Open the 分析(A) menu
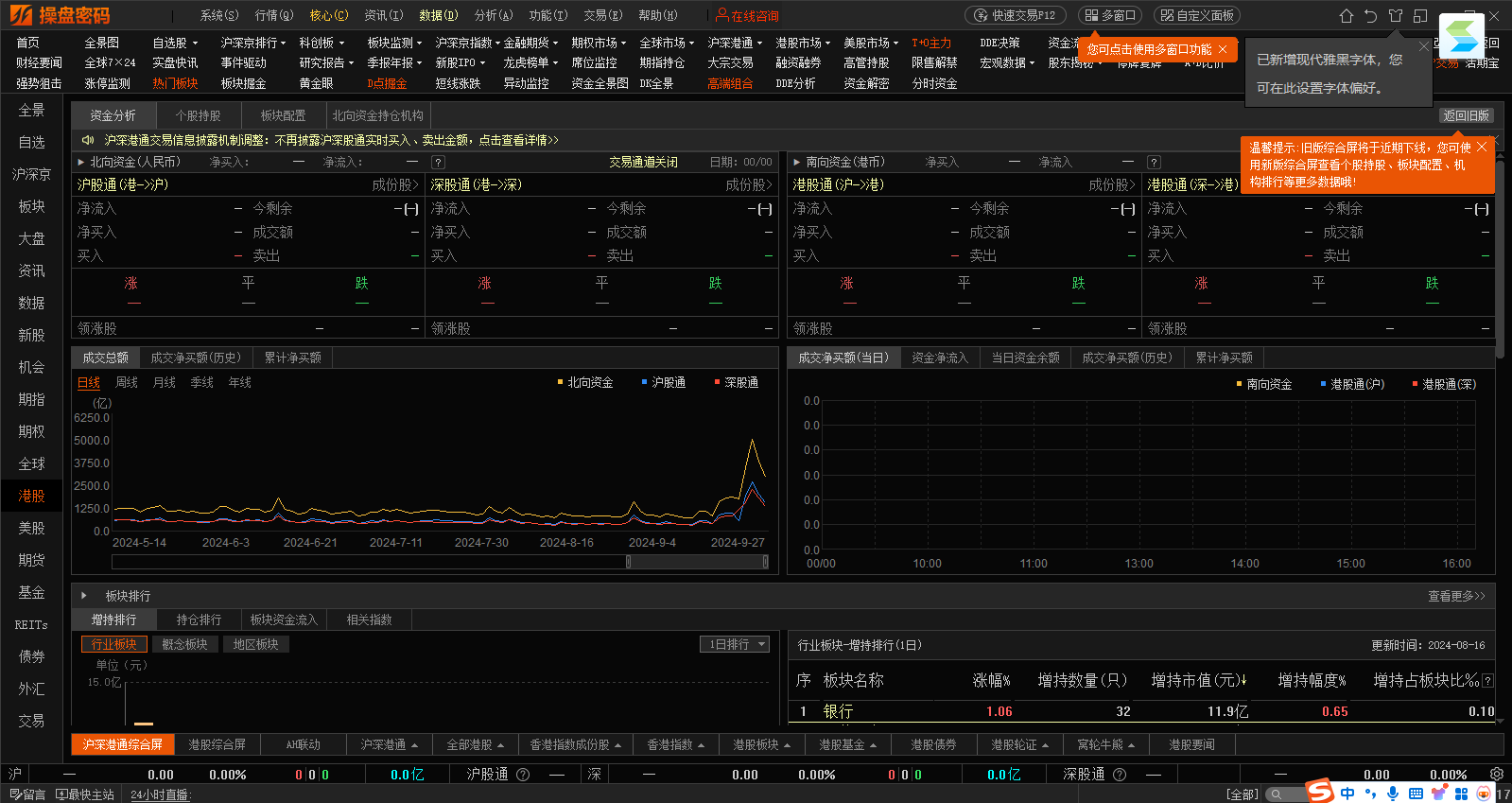This screenshot has height=803, width=1512. tap(493, 16)
